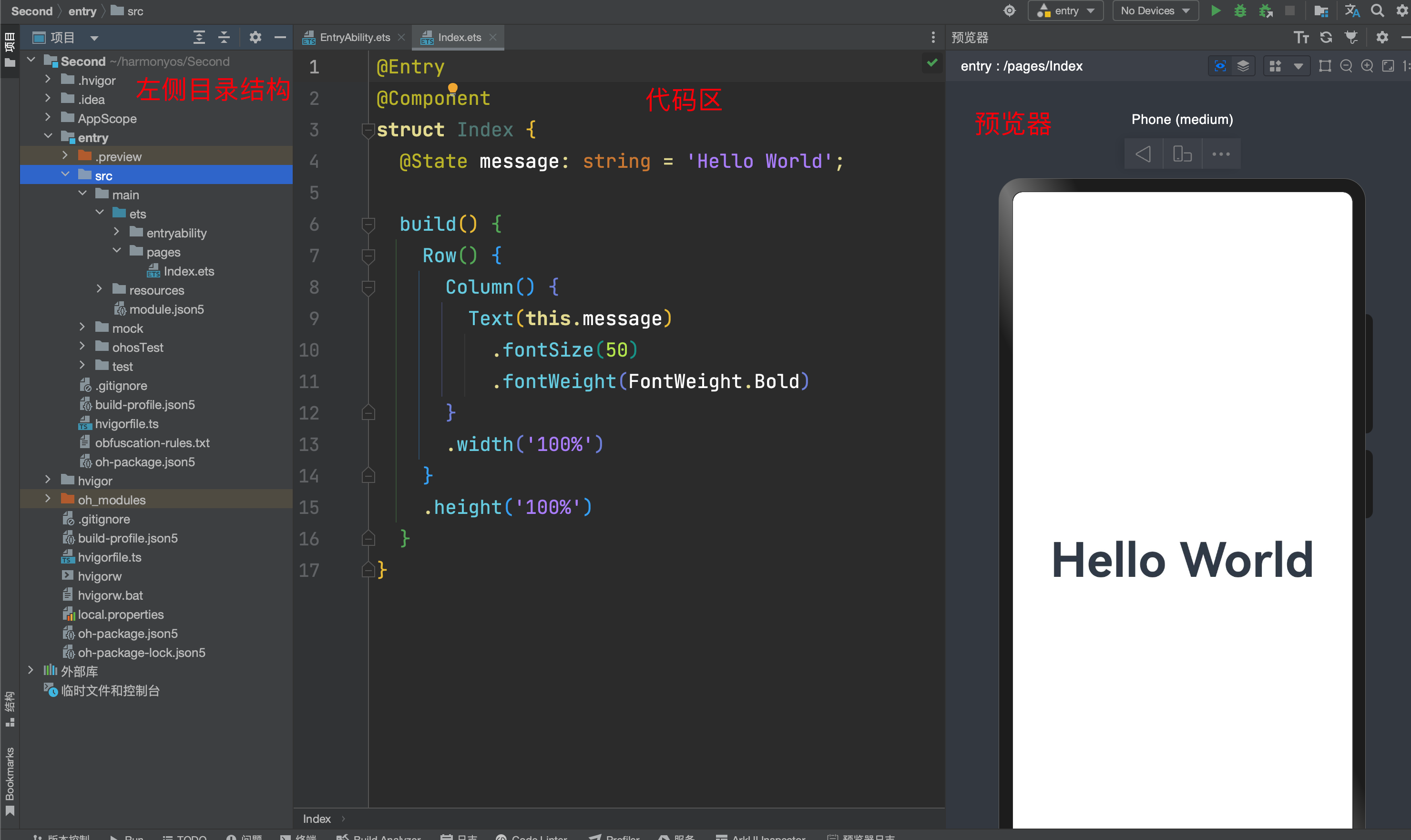Image resolution: width=1411 pixels, height=840 pixels.
Task: Toggle the fold marker beside build()
Action: tap(368, 225)
